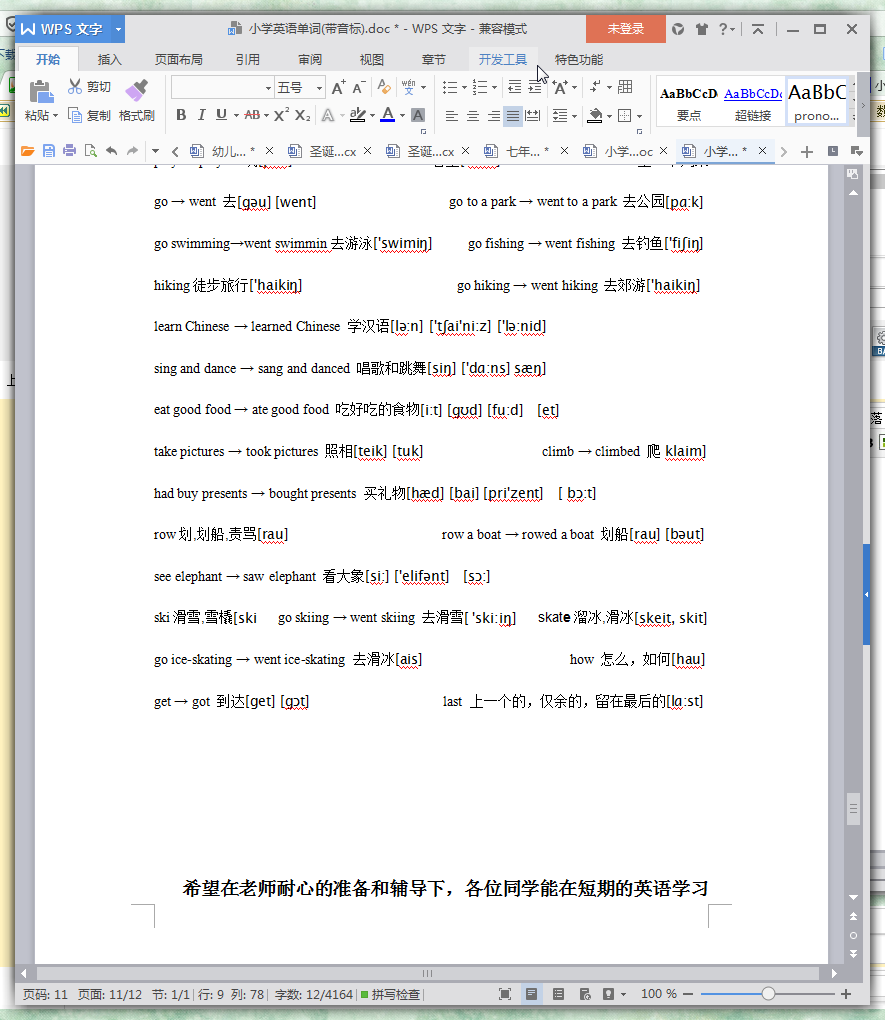Viewport: 885px width, 1020px height.
Task: Increase font size with A+ icon
Action: pyautogui.click(x=338, y=87)
